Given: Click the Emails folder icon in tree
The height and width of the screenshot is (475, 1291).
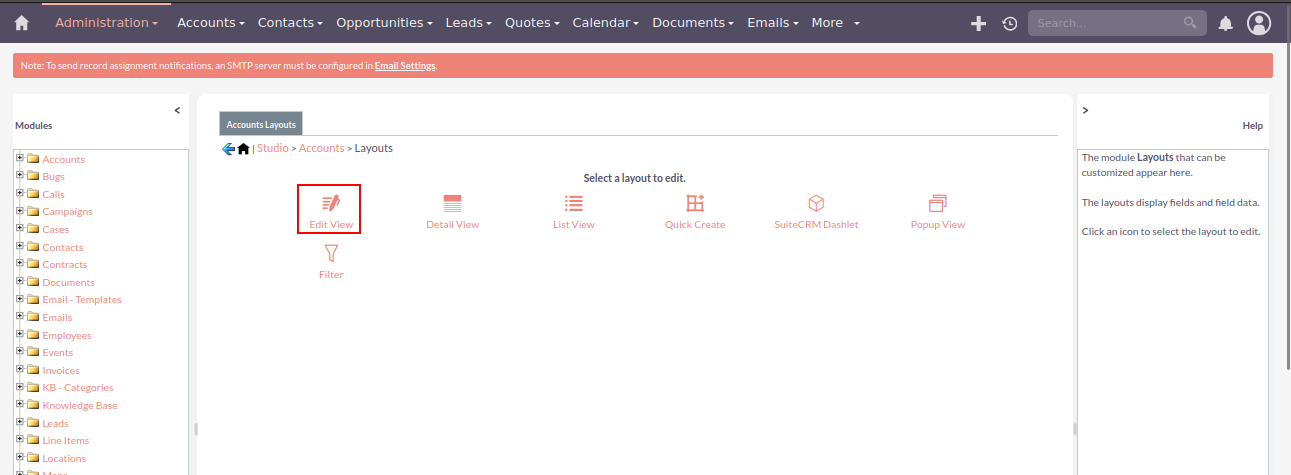Looking at the screenshot, I should [x=33, y=317].
